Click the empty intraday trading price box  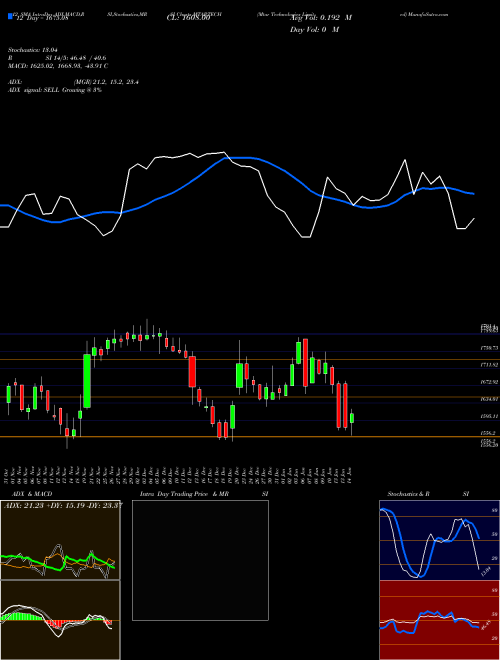pyautogui.click(x=200, y=560)
